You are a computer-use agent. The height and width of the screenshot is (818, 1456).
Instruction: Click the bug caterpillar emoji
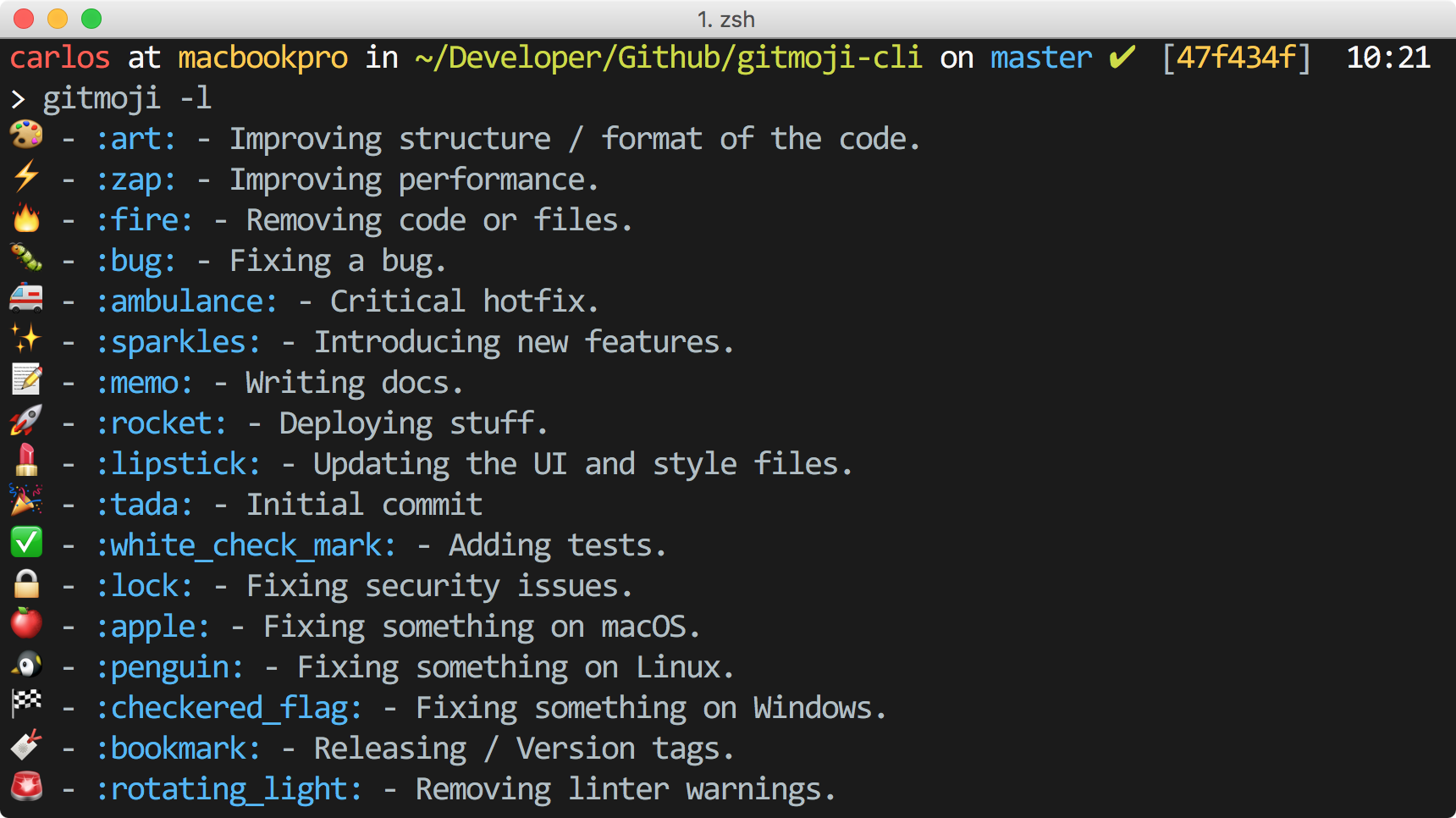26,257
